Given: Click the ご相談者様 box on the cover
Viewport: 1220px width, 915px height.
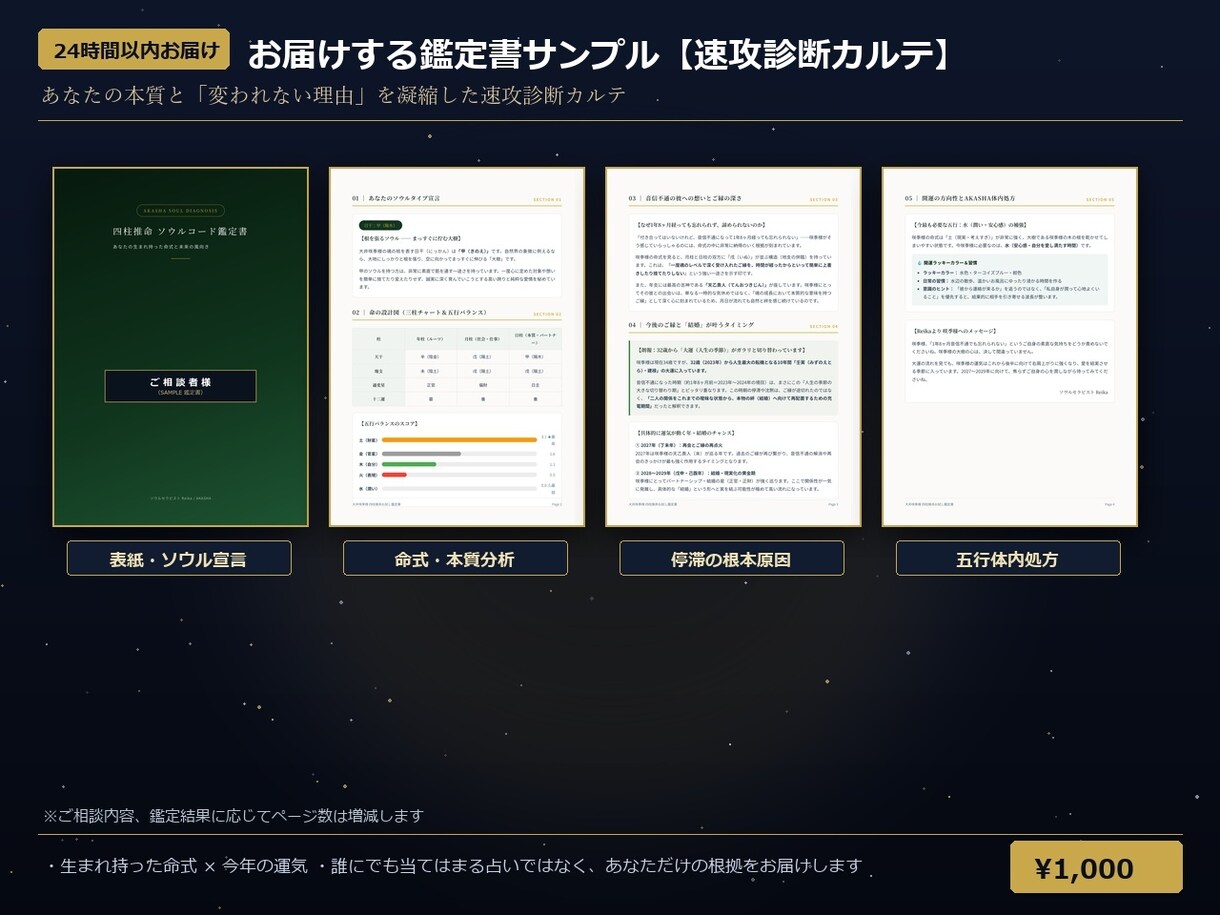Looking at the screenshot, I should point(180,386).
